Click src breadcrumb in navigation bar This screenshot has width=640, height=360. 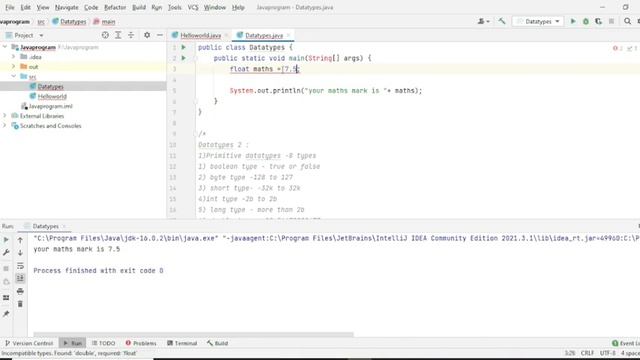(x=41, y=22)
